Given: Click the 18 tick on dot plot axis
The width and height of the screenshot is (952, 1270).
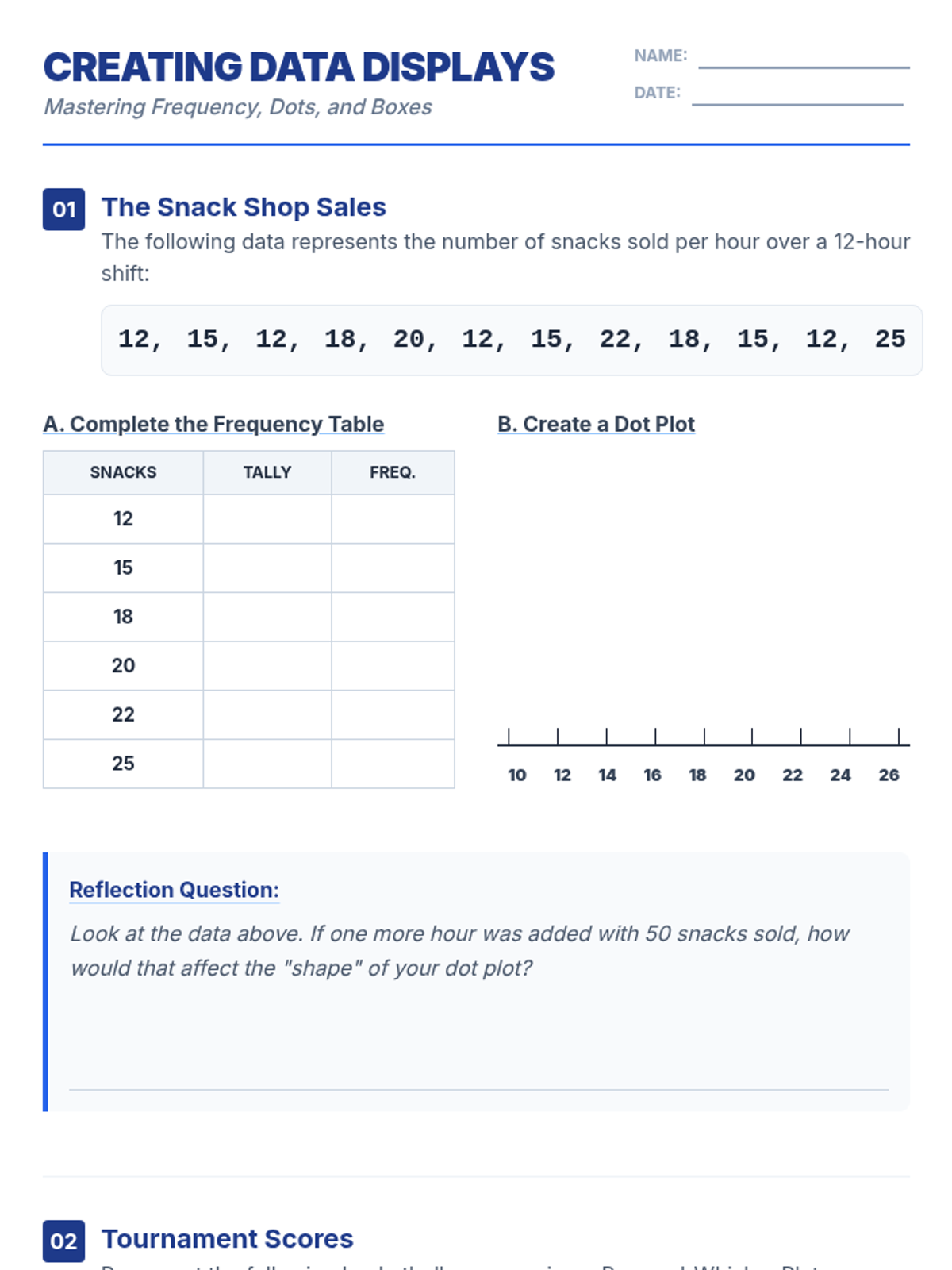Looking at the screenshot, I should [704, 737].
